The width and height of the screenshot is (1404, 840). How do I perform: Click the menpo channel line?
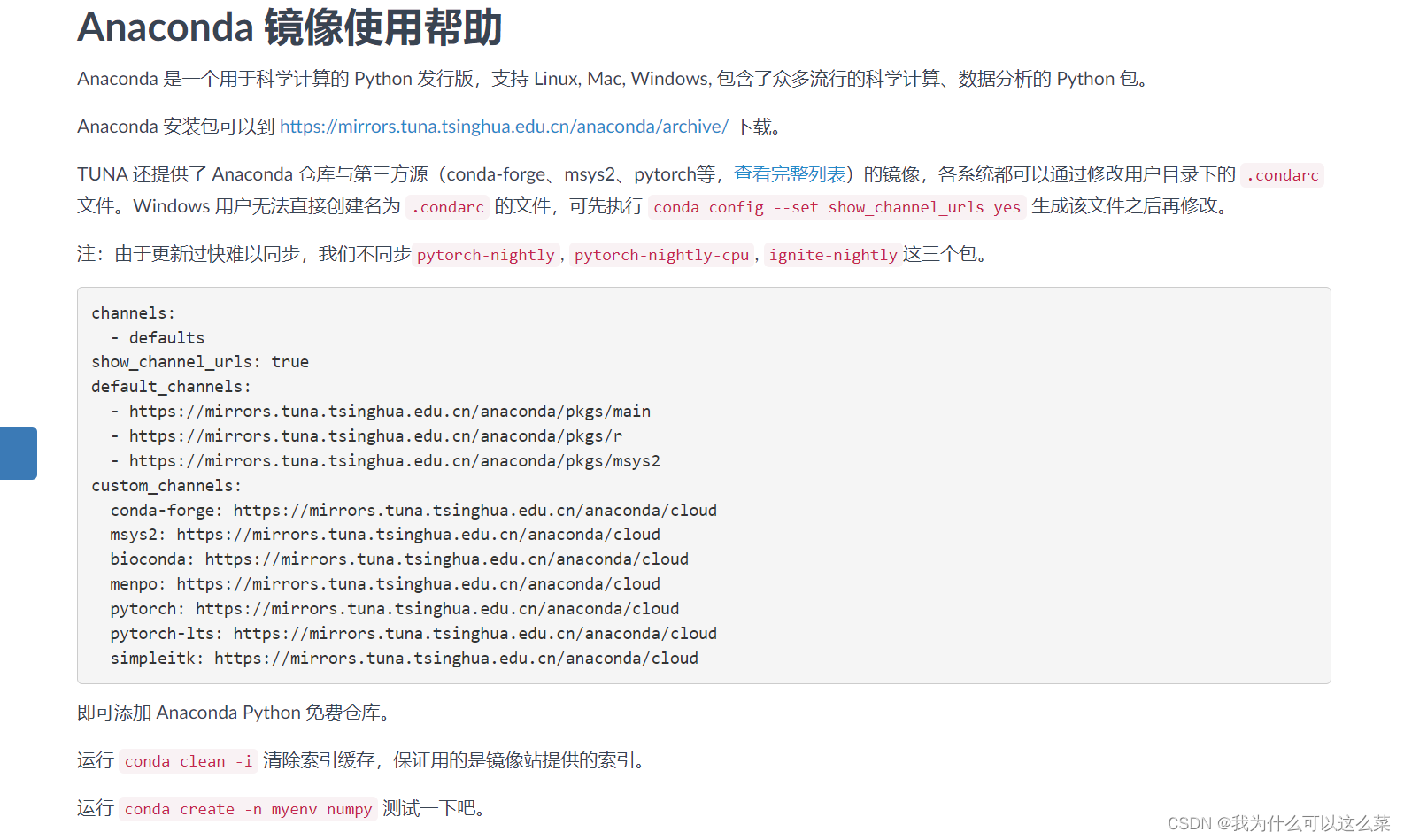click(x=385, y=584)
